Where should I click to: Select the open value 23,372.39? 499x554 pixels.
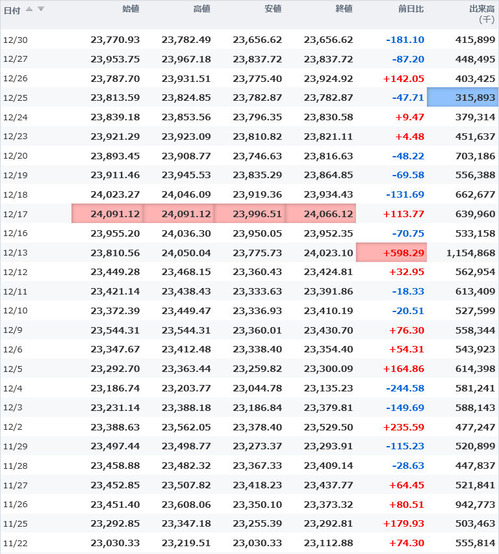coord(115,311)
